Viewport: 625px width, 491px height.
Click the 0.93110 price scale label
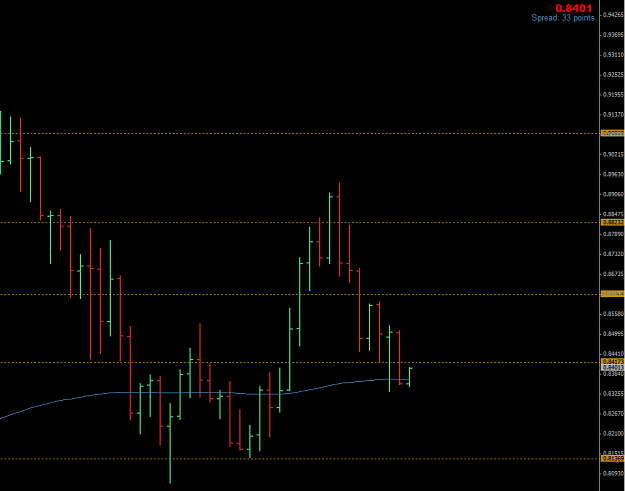tap(613, 55)
